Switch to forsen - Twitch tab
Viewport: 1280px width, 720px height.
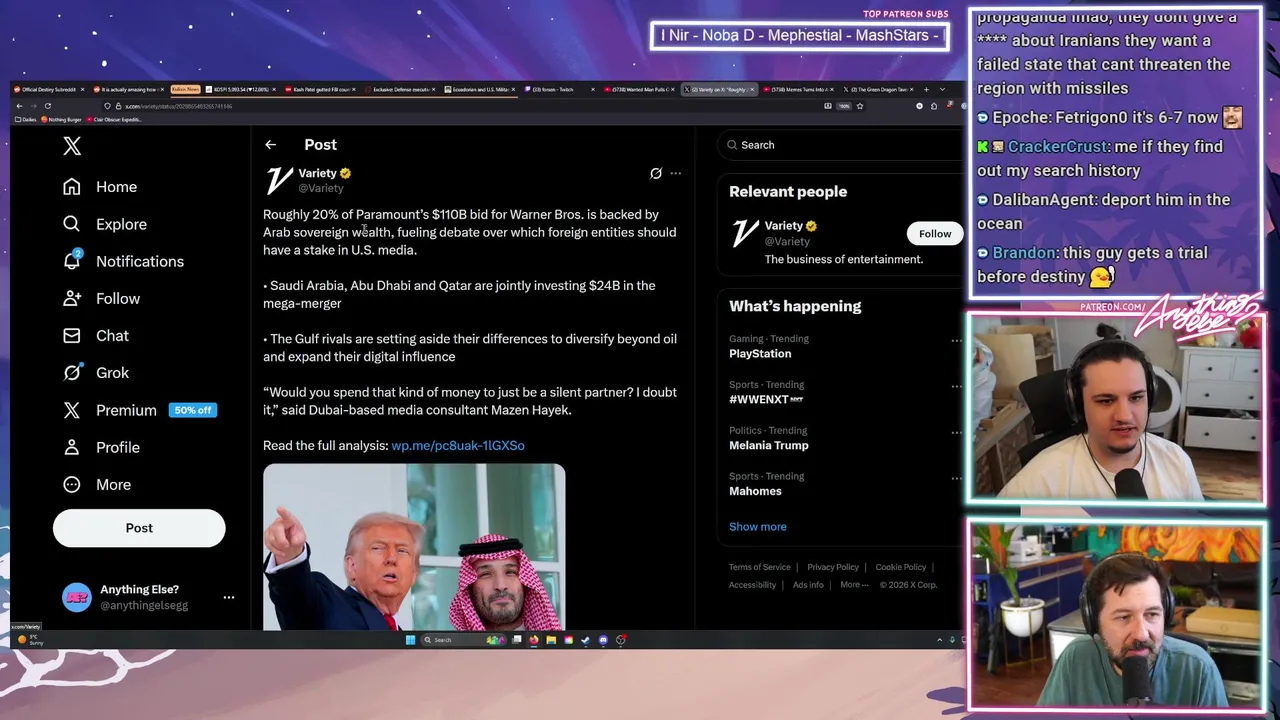pos(560,90)
